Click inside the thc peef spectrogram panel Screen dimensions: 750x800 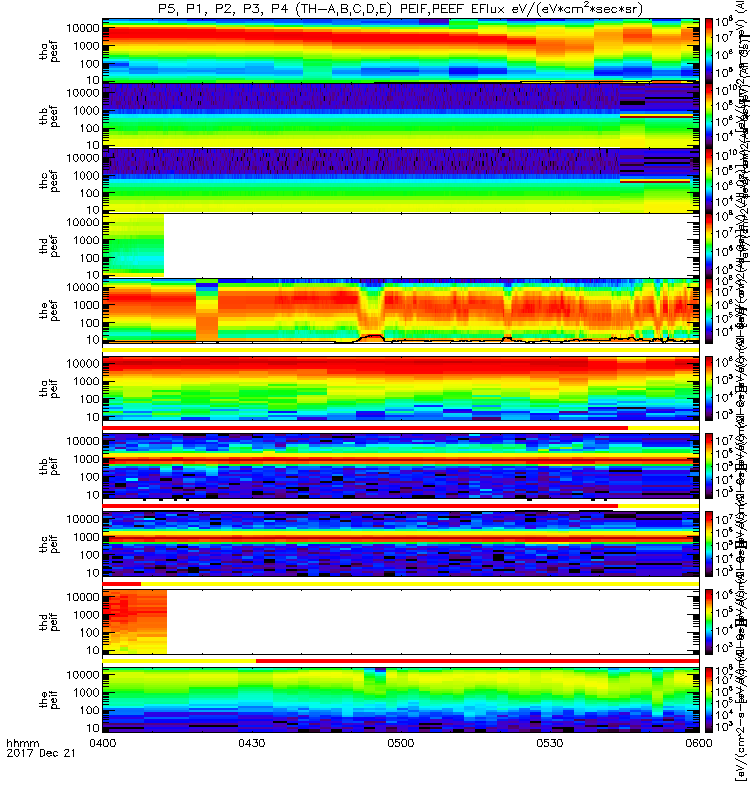coord(401,180)
